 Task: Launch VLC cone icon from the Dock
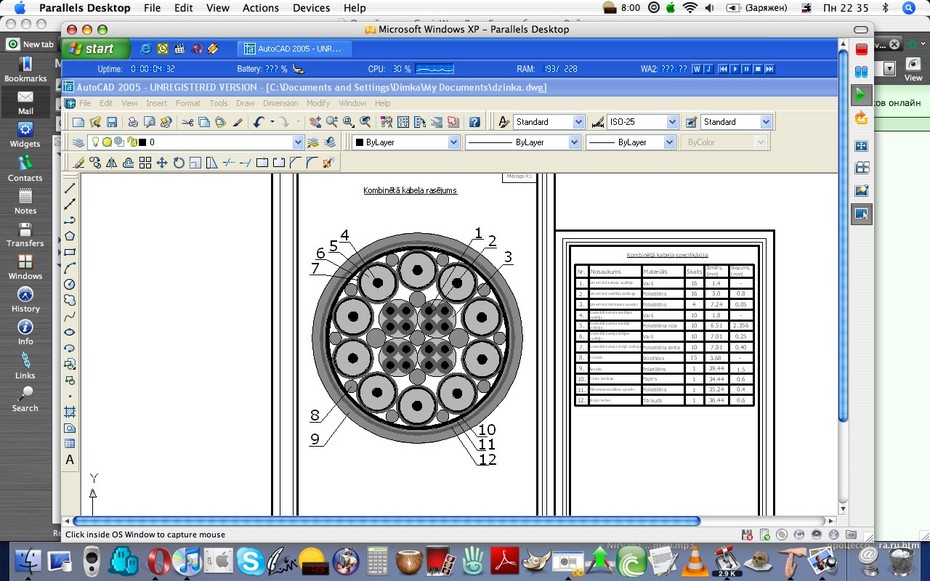(x=693, y=561)
